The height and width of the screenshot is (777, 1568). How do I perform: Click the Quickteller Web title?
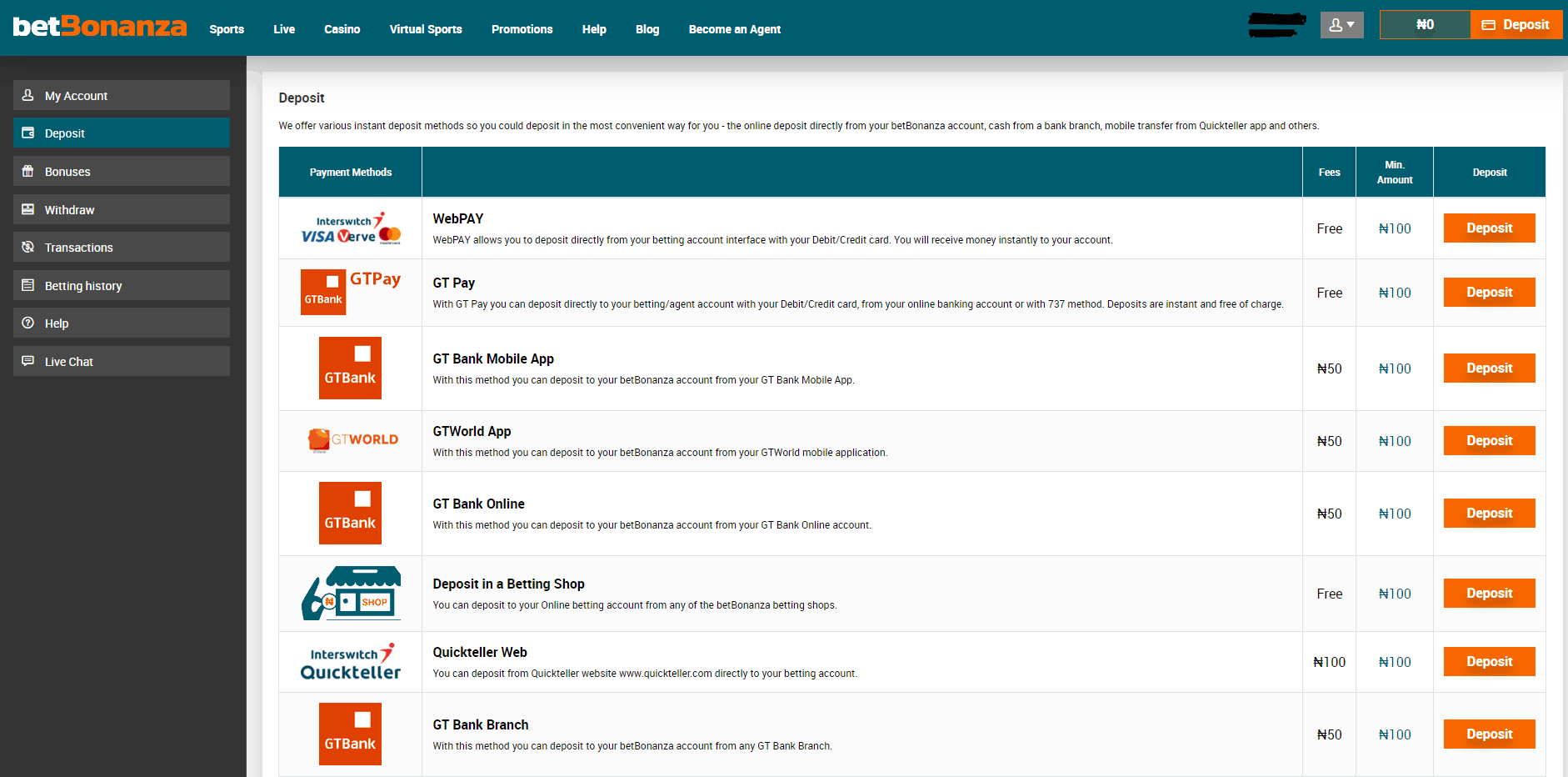480,652
